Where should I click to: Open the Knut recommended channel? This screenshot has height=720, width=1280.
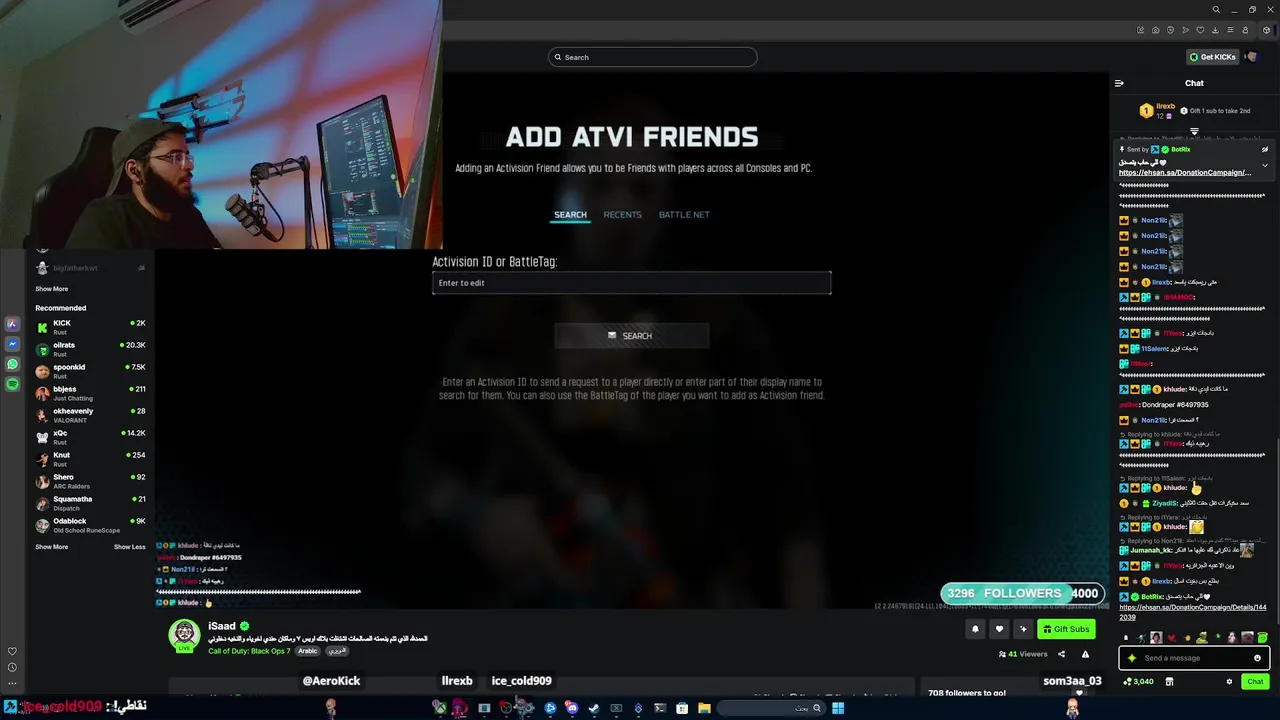[90, 459]
